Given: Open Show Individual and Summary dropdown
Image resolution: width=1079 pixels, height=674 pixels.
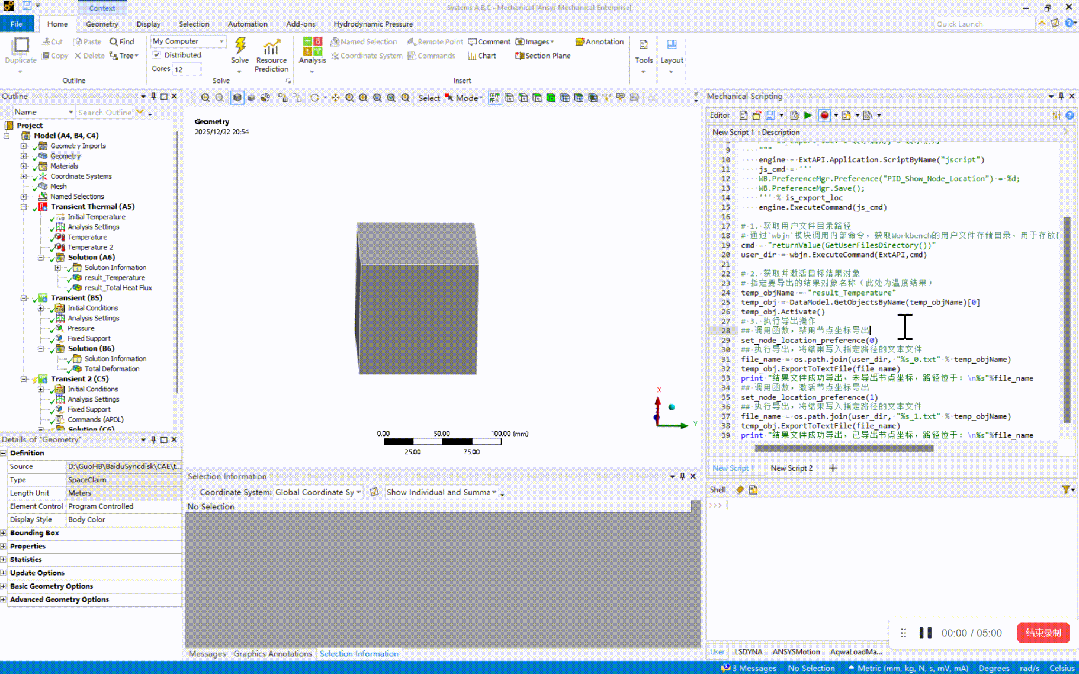Looking at the screenshot, I should click(x=442, y=492).
